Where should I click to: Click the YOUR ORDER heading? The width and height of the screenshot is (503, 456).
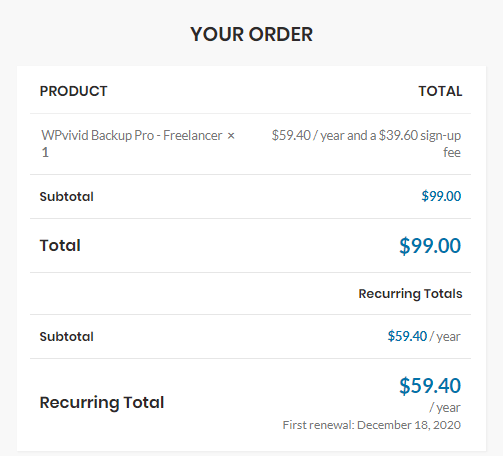[251, 34]
